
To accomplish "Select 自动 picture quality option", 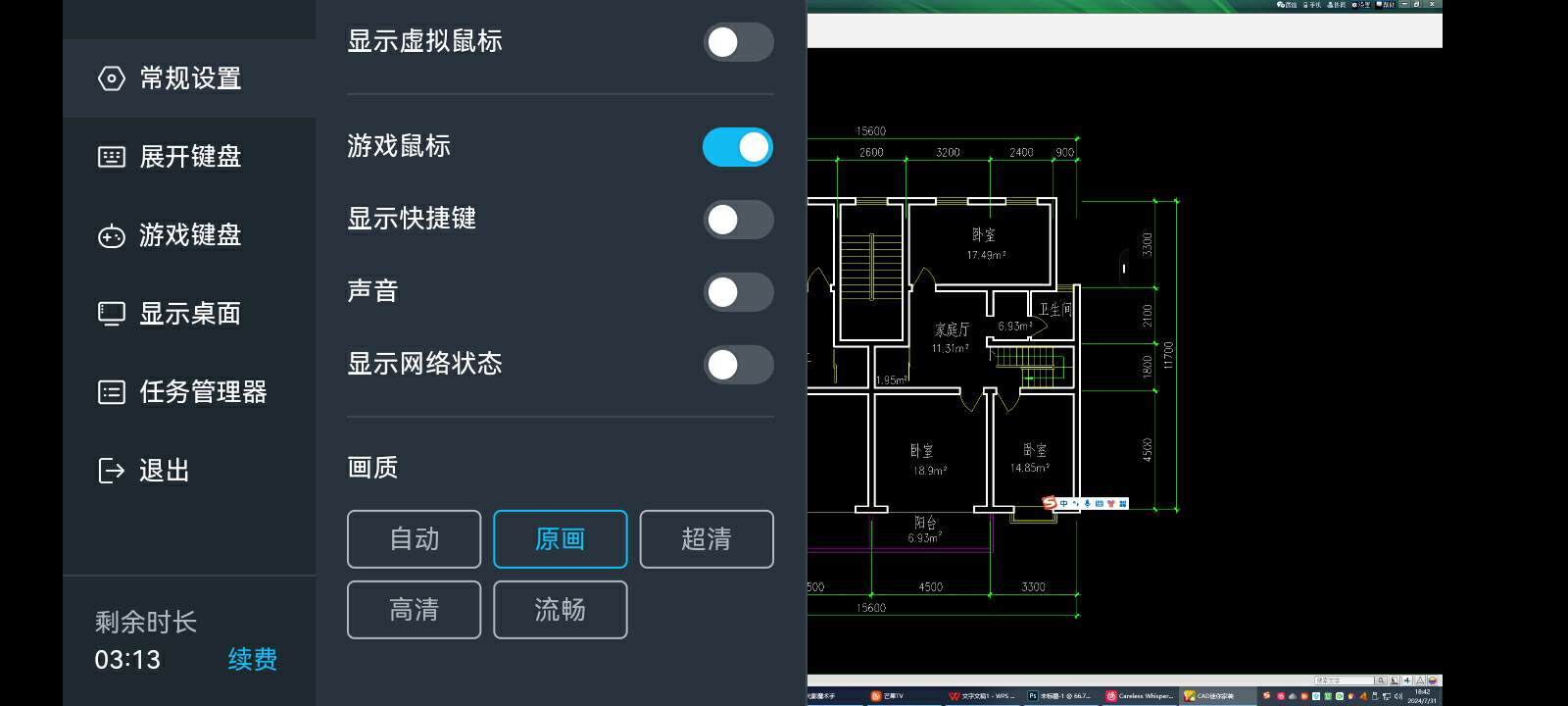I will pos(414,539).
